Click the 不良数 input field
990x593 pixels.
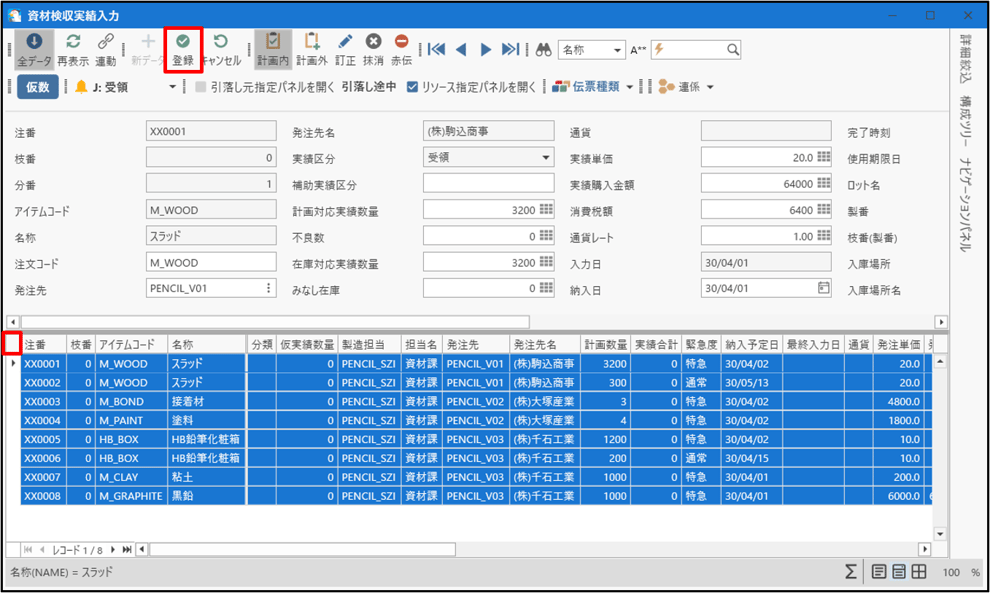(x=488, y=236)
